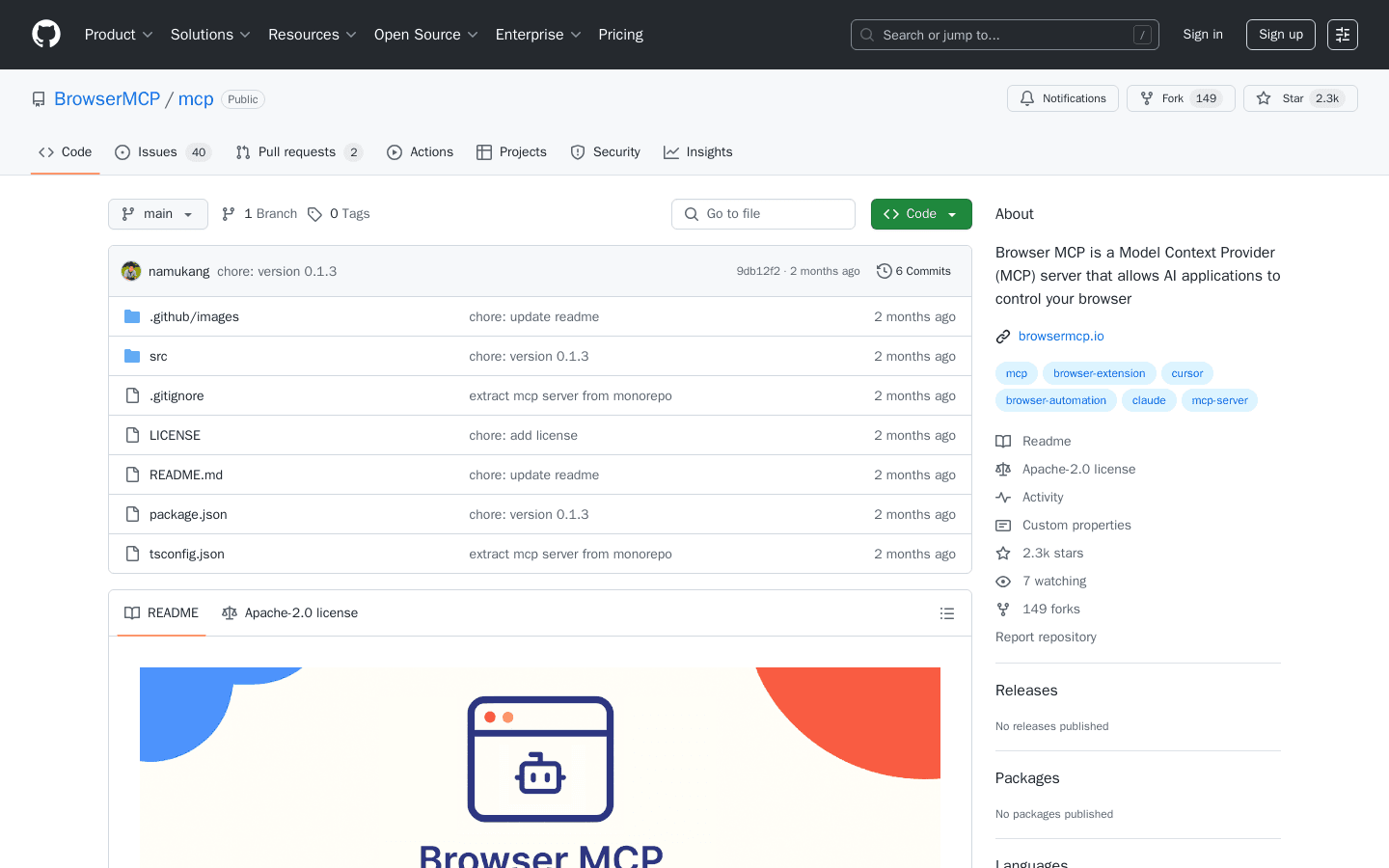Click the Apache-2.0 license scales icon
The width and height of the screenshot is (1389, 868).
1002,469
